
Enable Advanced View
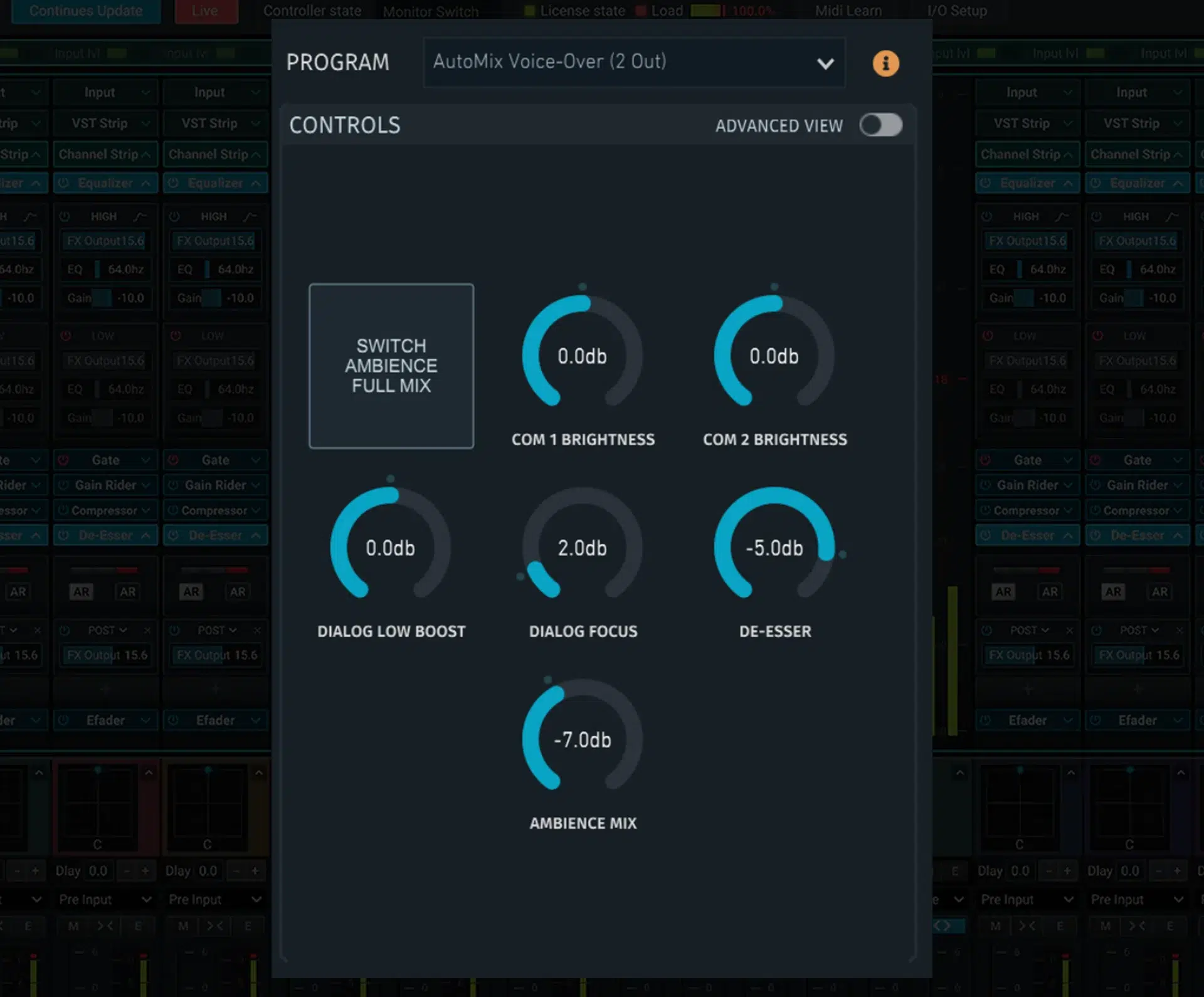click(880, 125)
